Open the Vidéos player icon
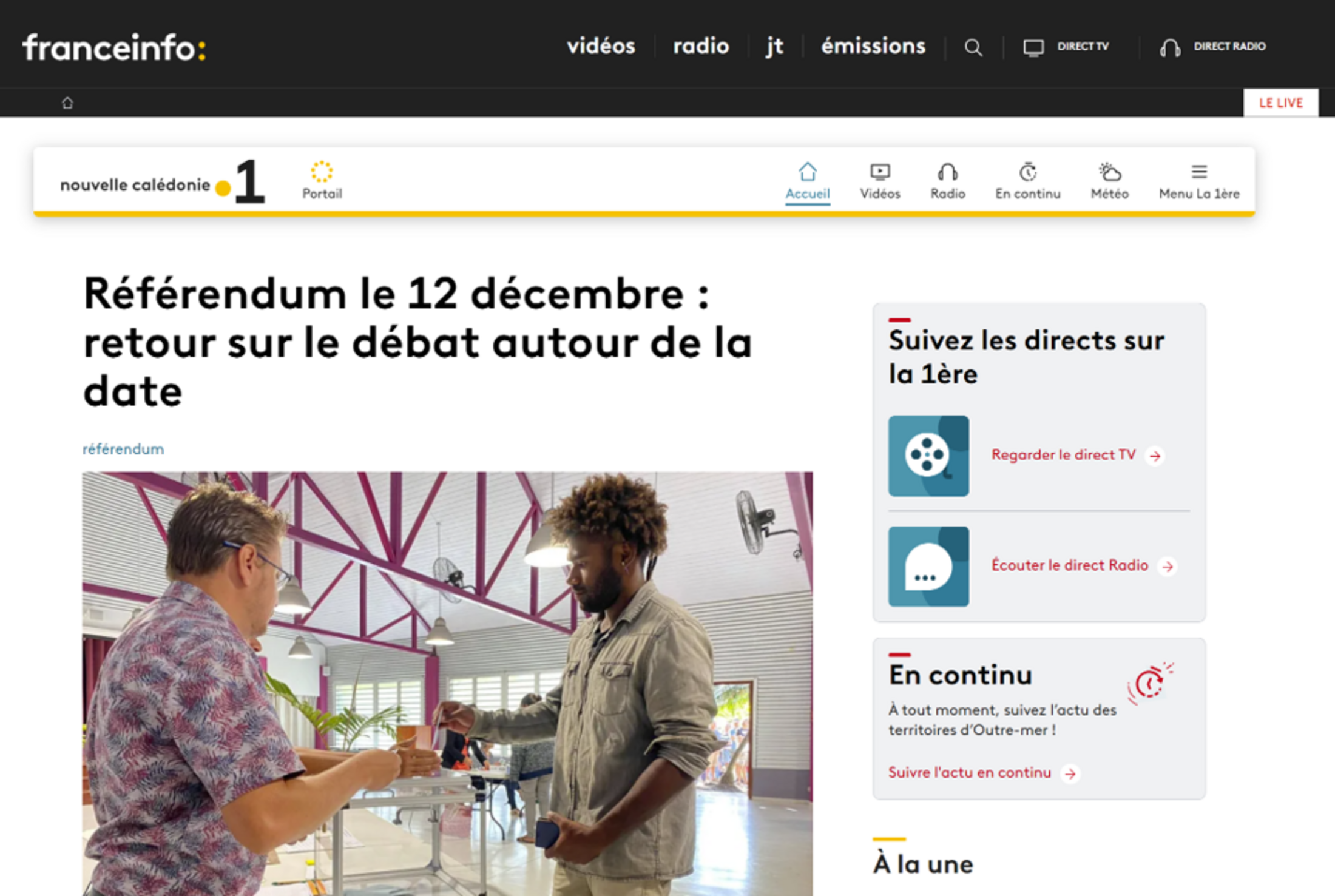The height and width of the screenshot is (896, 1335). tap(880, 172)
